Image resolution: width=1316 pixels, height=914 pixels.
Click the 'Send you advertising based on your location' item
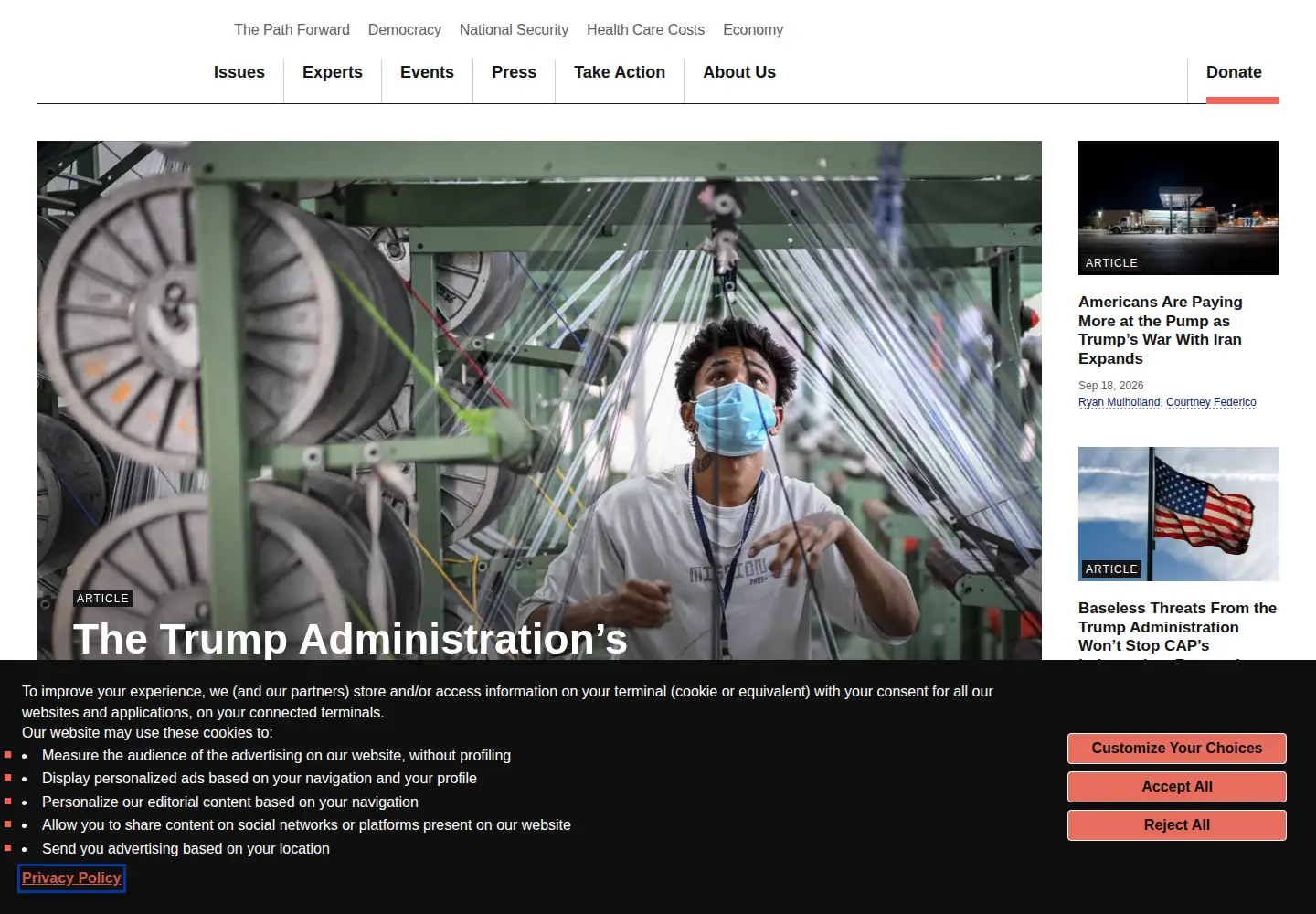point(186,849)
